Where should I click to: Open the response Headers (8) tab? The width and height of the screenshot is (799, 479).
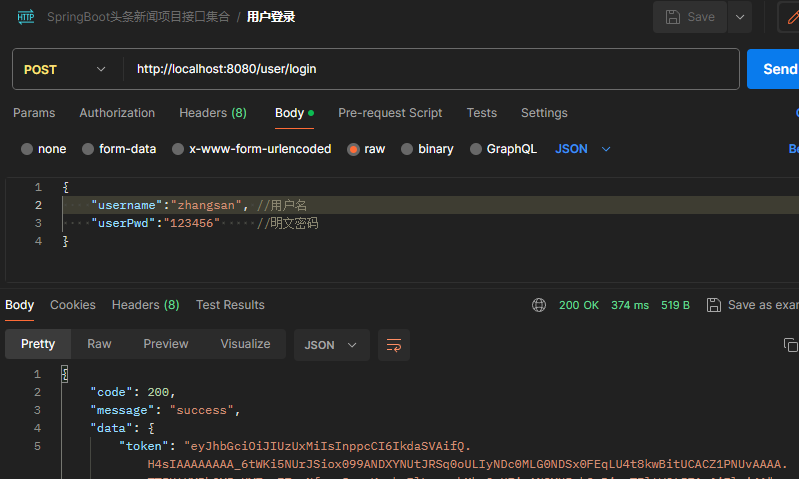click(x=145, y=305)
